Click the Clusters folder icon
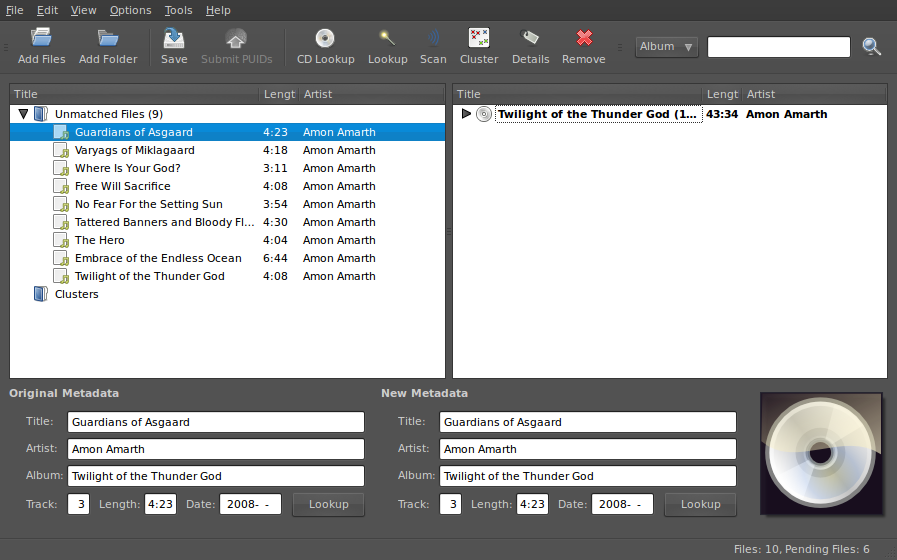The width and height of the screenshot is (897, 560). click(41, 294)
